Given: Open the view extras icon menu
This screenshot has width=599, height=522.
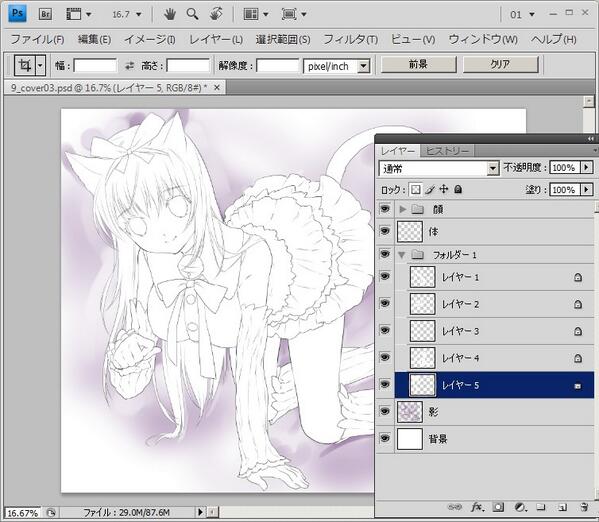Looking at the screenshot, I should click(x=78, y=15).
